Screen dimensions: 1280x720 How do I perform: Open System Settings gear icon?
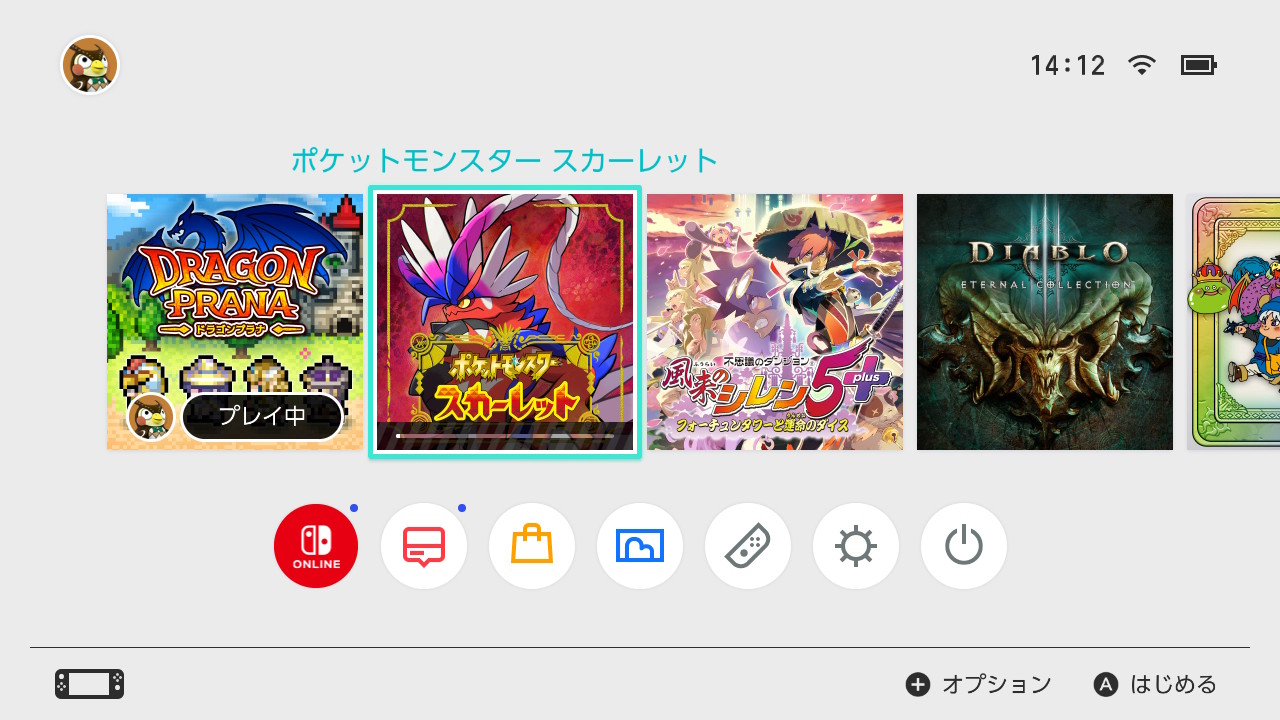[856, 546]
